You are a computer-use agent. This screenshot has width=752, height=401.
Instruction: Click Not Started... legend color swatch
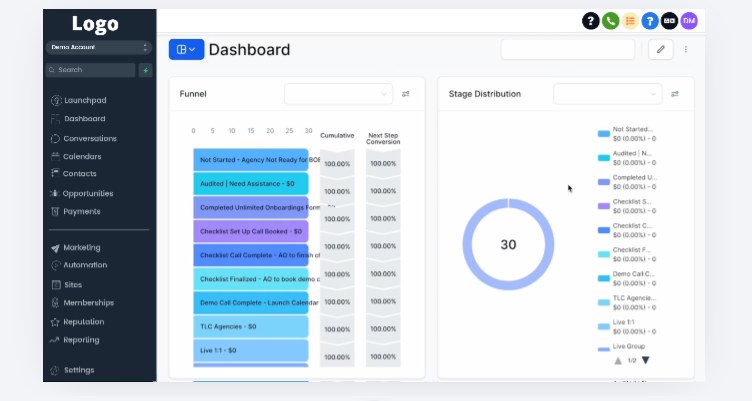[604, 134]
